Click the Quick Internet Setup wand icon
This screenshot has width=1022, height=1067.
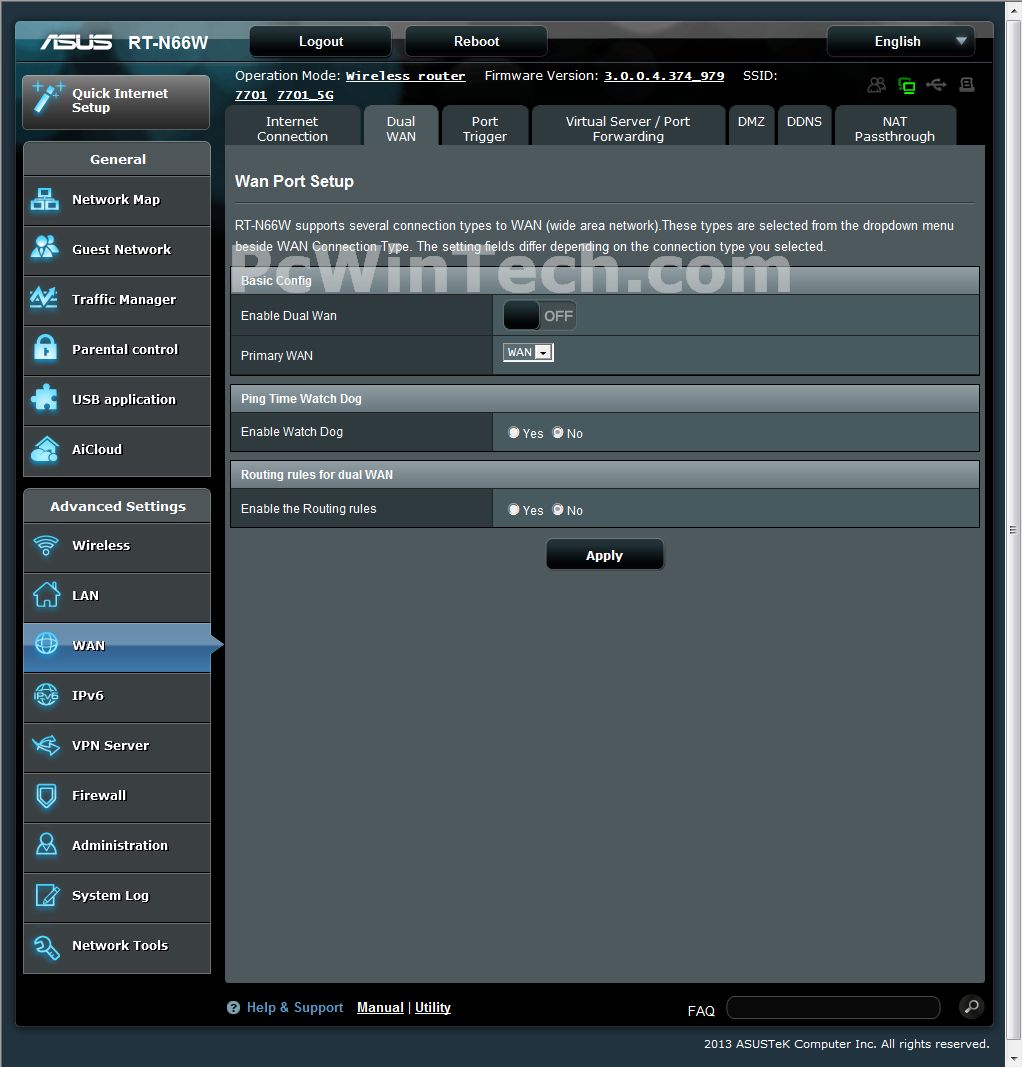[x=48, y=97]
